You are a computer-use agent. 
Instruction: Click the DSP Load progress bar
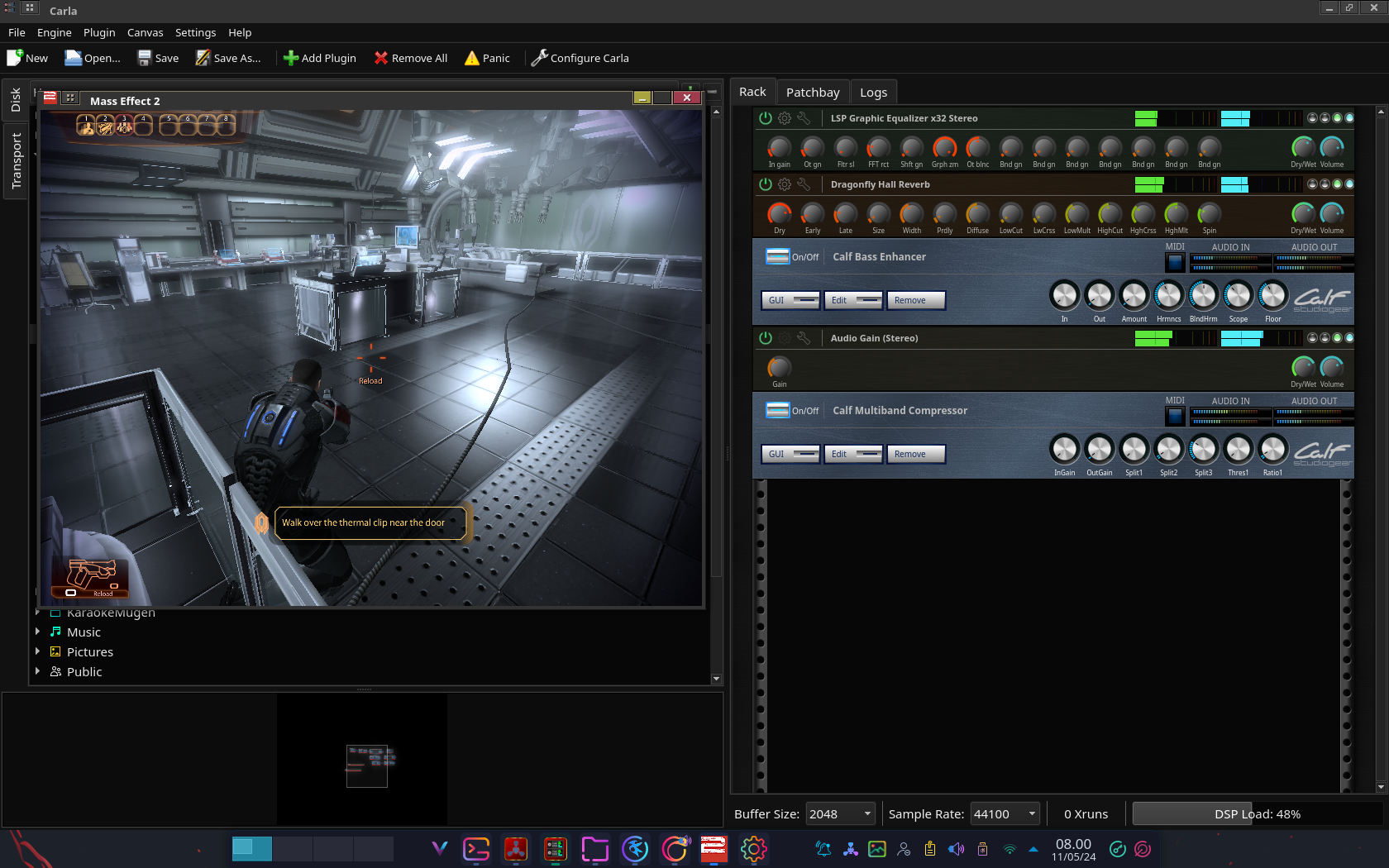[x=1257, y=813]
